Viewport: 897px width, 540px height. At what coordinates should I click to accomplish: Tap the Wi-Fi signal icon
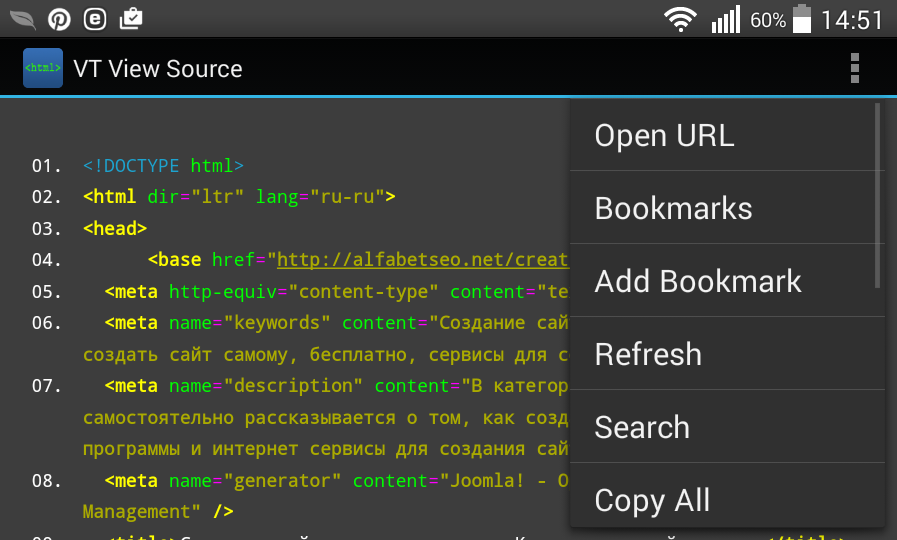tap(681, 19)
